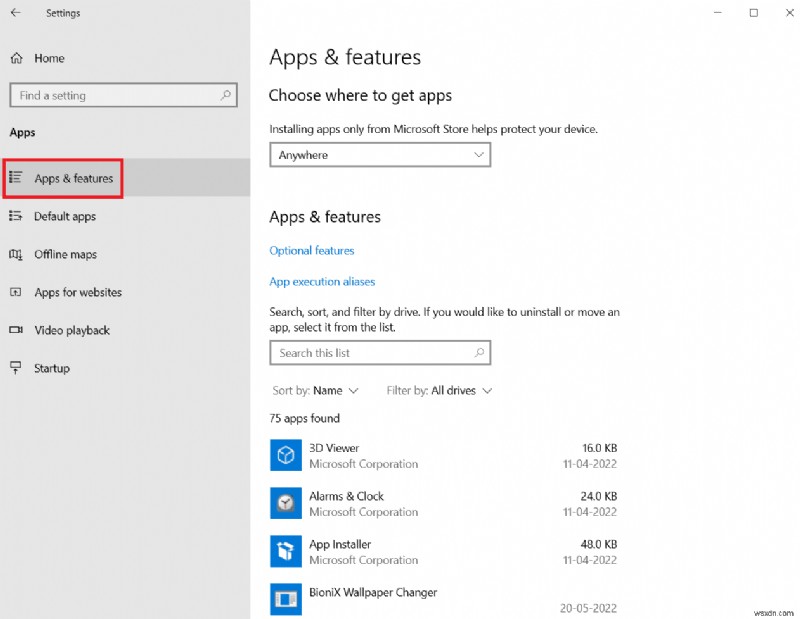Click the 3D Viewer app icon
800x619 pixels.
286,455
